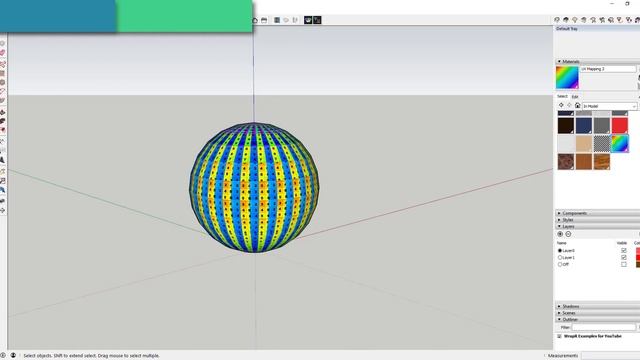
Task: Select the Polygon tool in left toolbar
Action: (x=2, y=82)
